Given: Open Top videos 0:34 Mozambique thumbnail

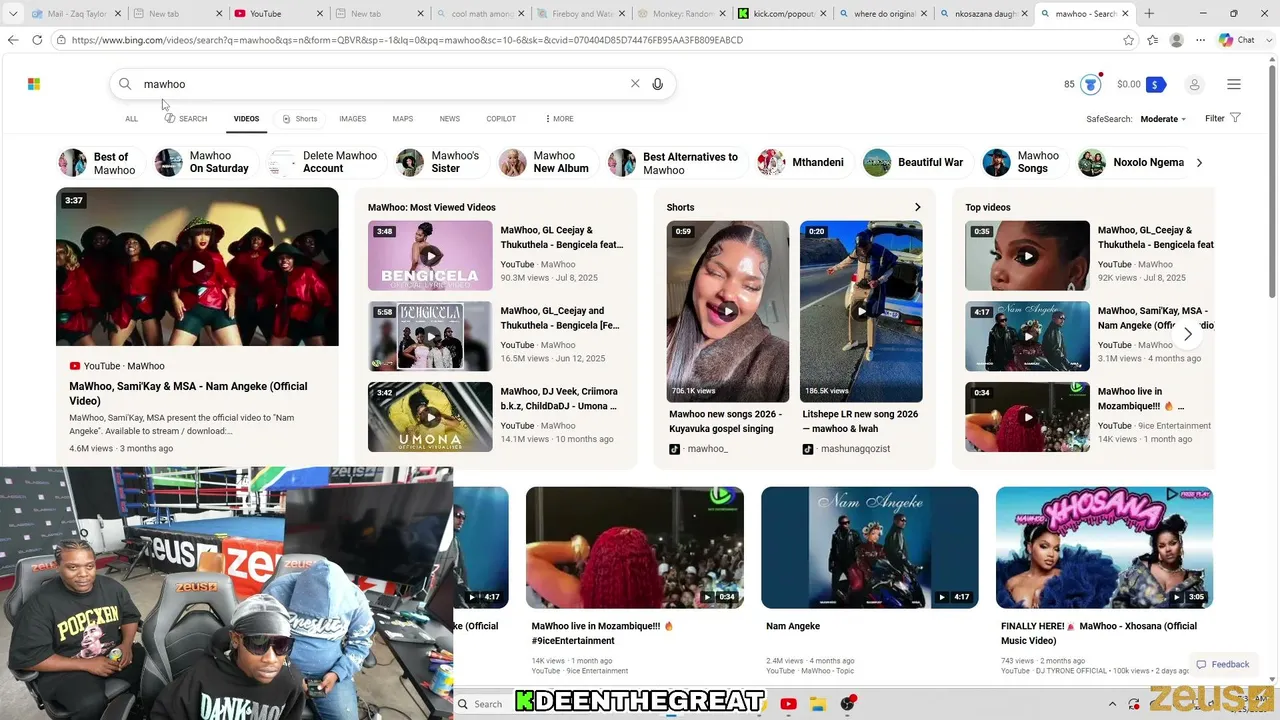Looking at the screenshot, I should click(x=1027, y=417).
